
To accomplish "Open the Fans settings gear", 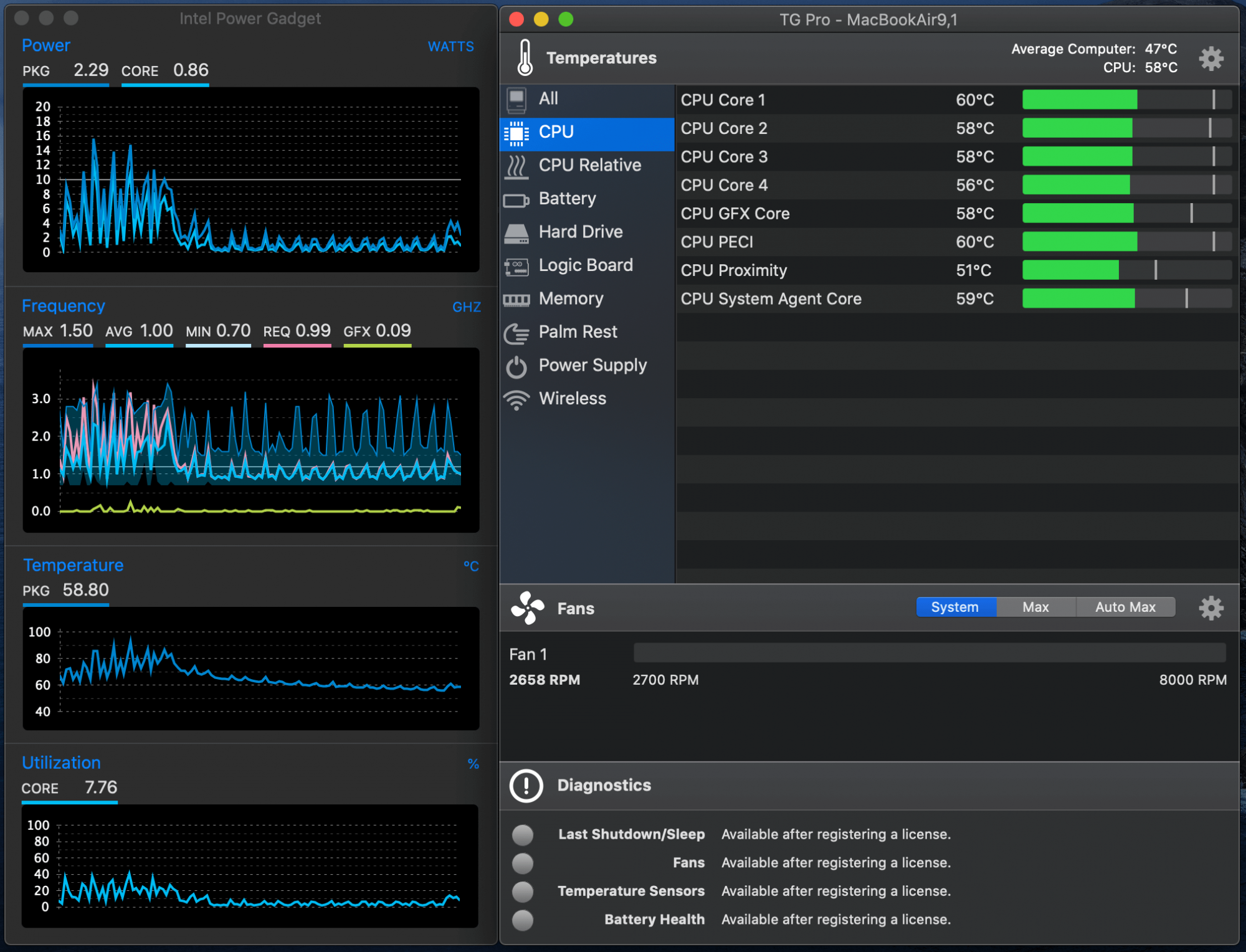I will 1210,607.
